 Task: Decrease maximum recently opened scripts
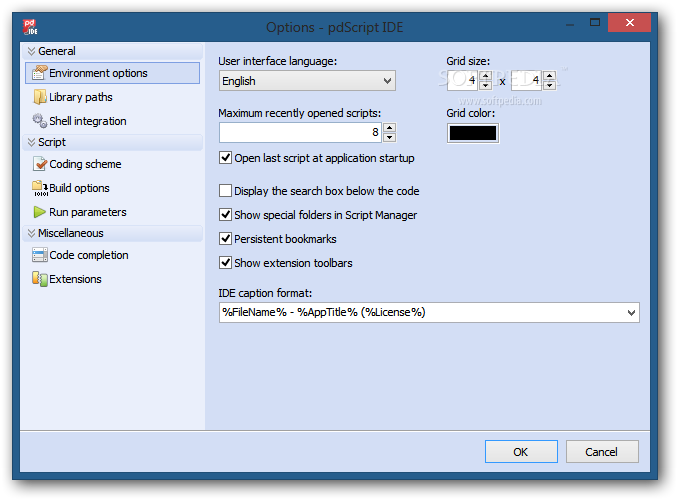pos(390,137)
